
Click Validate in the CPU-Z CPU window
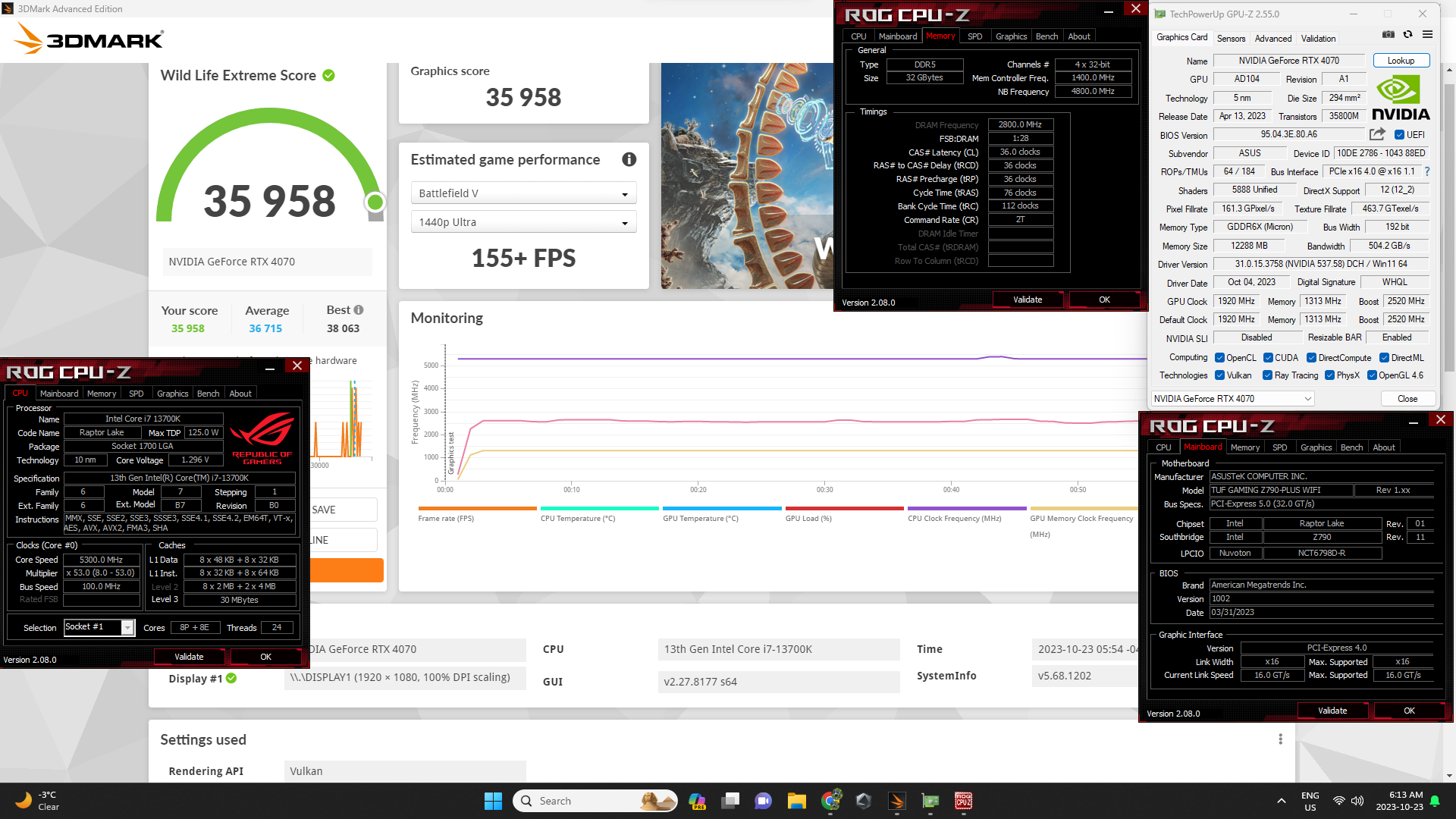pyautogui.click(x=189, y=657)
